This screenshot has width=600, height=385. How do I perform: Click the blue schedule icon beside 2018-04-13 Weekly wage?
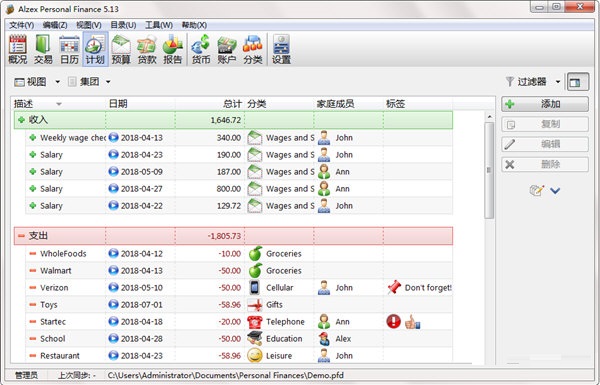point(113,137)
